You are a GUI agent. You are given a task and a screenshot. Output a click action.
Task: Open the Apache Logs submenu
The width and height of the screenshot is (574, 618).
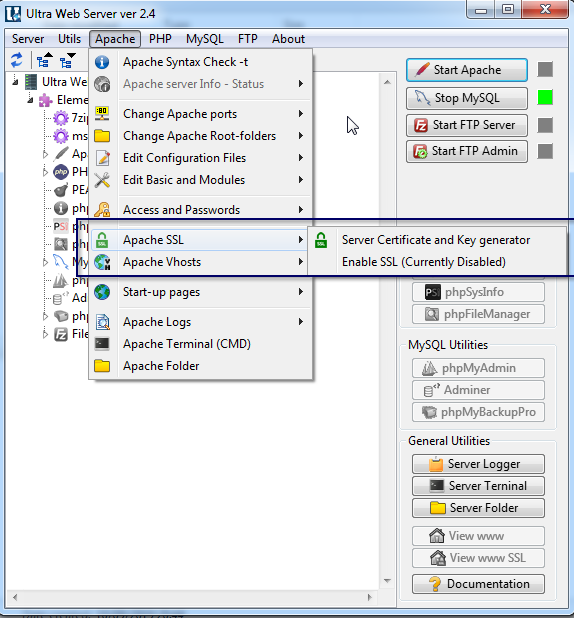[201, 322]
